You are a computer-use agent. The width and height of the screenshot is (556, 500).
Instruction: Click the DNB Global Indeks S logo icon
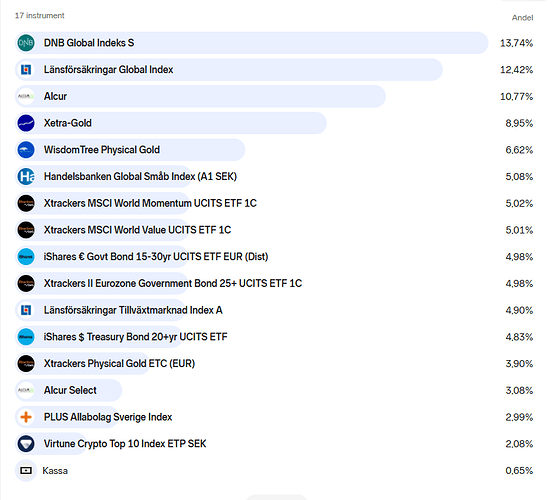pyautogui.click(x=26, y=43)
